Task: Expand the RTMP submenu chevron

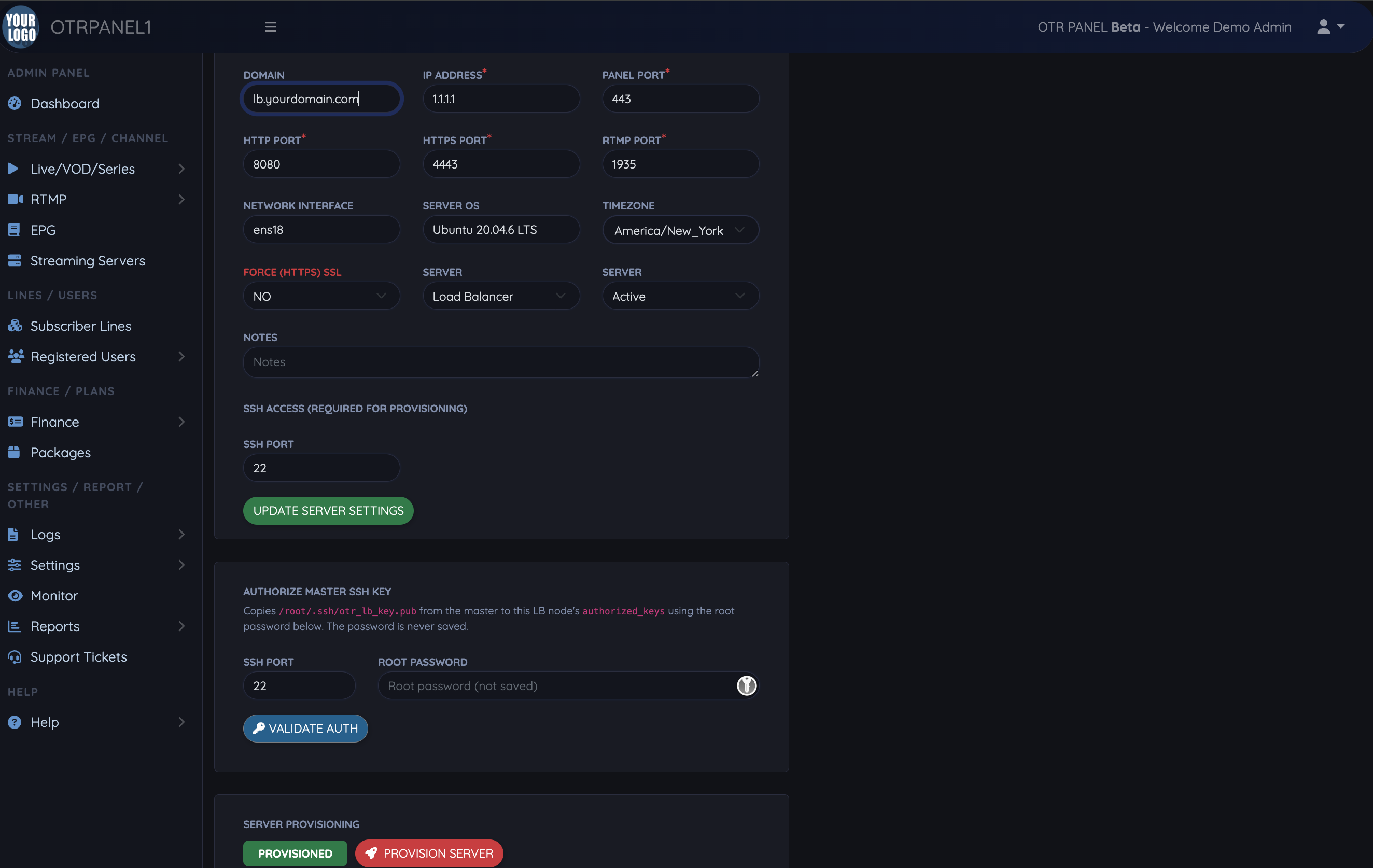Action: point(181,199)
